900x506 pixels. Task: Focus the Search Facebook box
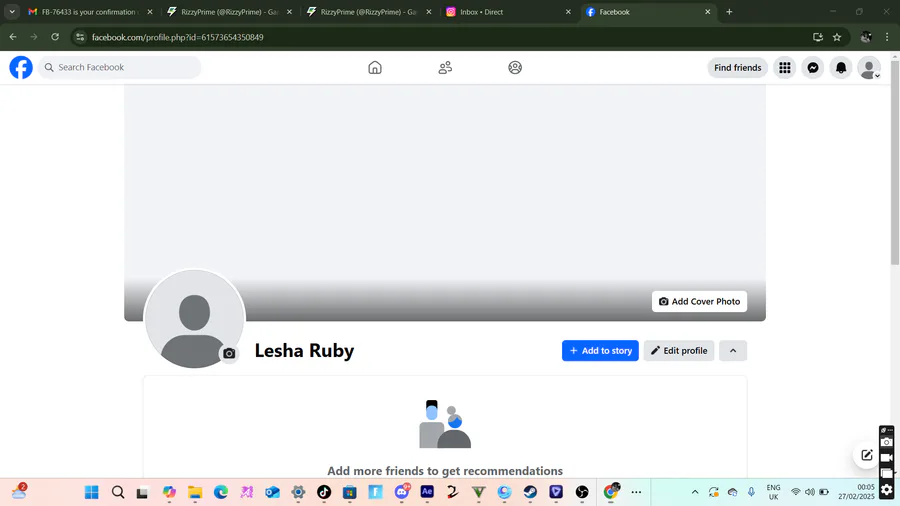pos(119,67)
